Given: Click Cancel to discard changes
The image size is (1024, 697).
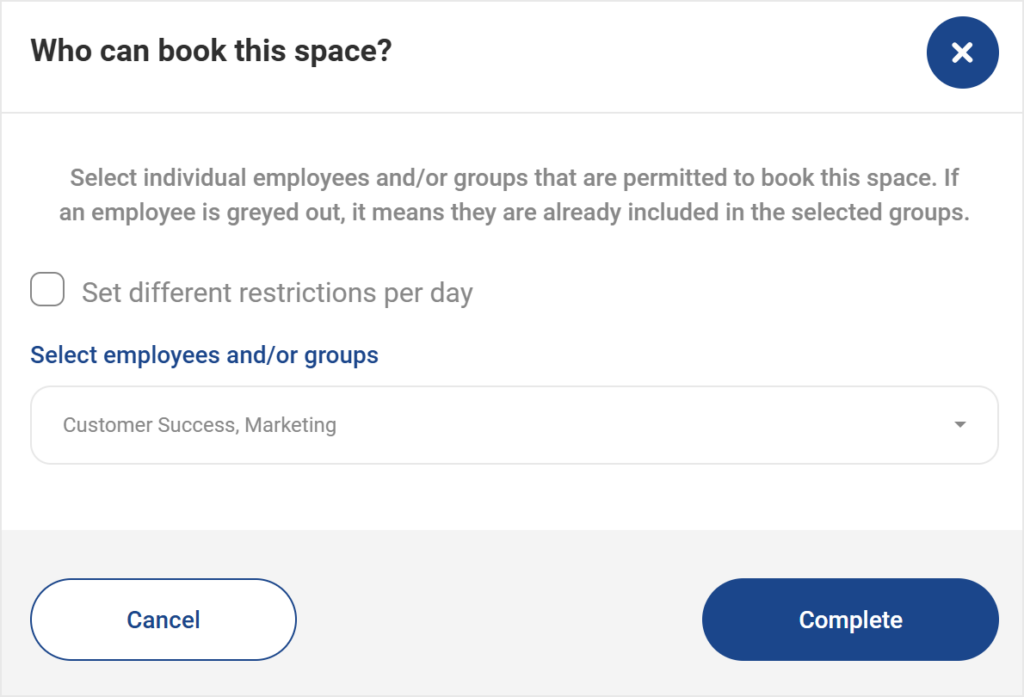Looking at the screenshot, I should tap(163, 619).
